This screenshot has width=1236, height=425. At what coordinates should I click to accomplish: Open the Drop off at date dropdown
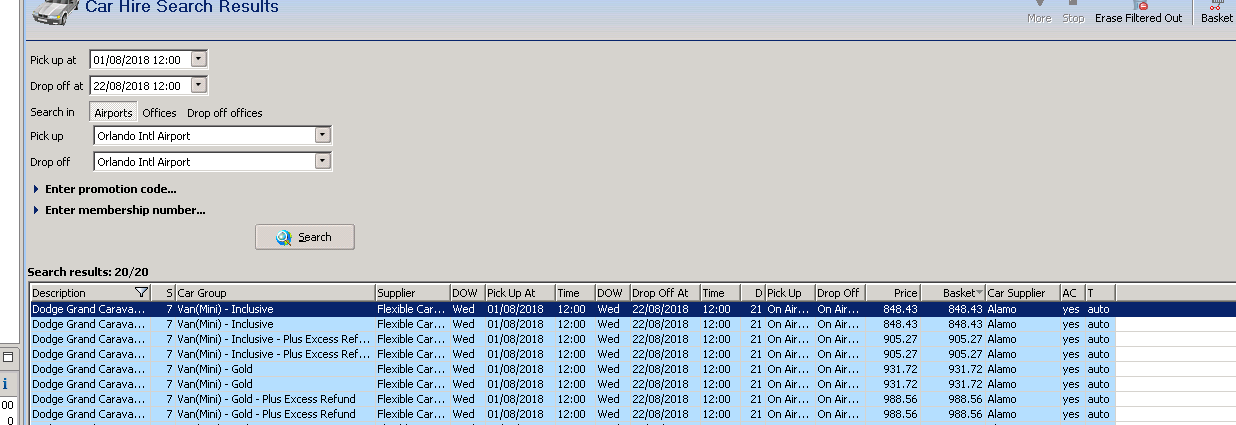(x=198, y=85)
